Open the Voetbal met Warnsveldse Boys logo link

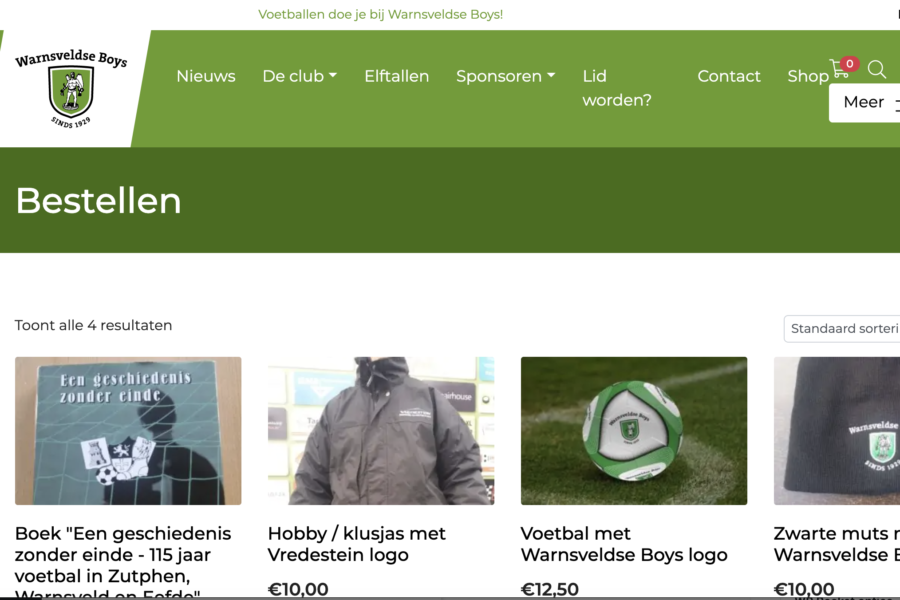[x=624, y=544]
